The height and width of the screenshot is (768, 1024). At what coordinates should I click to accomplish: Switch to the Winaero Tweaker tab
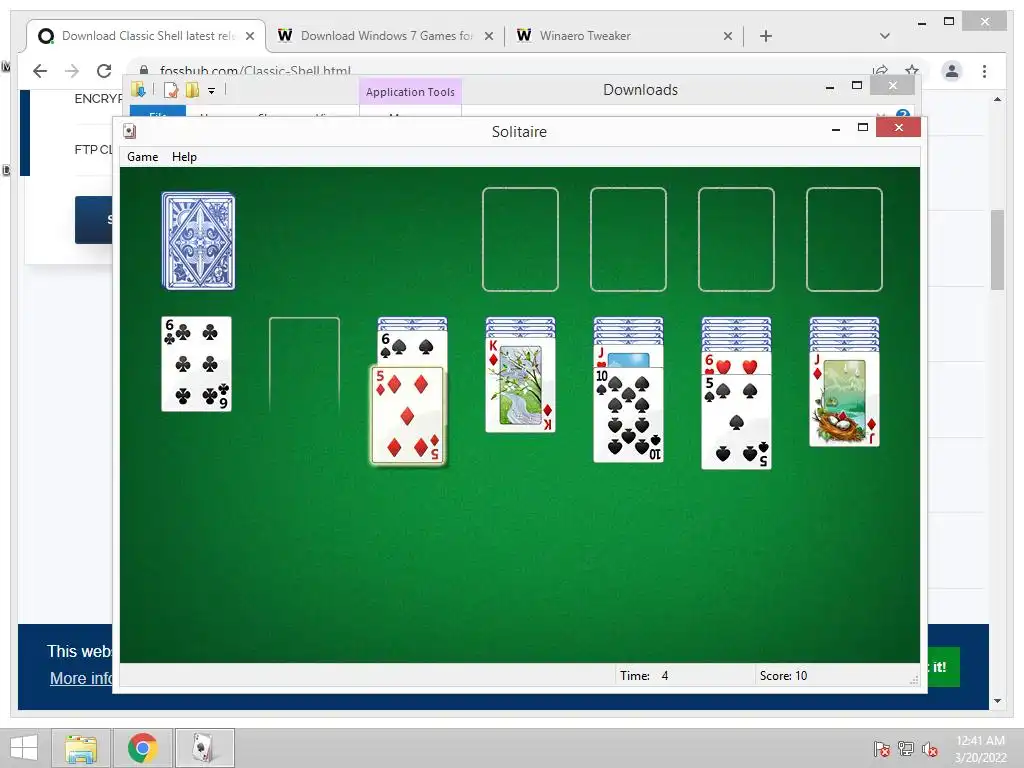click(x=624, y=36)
